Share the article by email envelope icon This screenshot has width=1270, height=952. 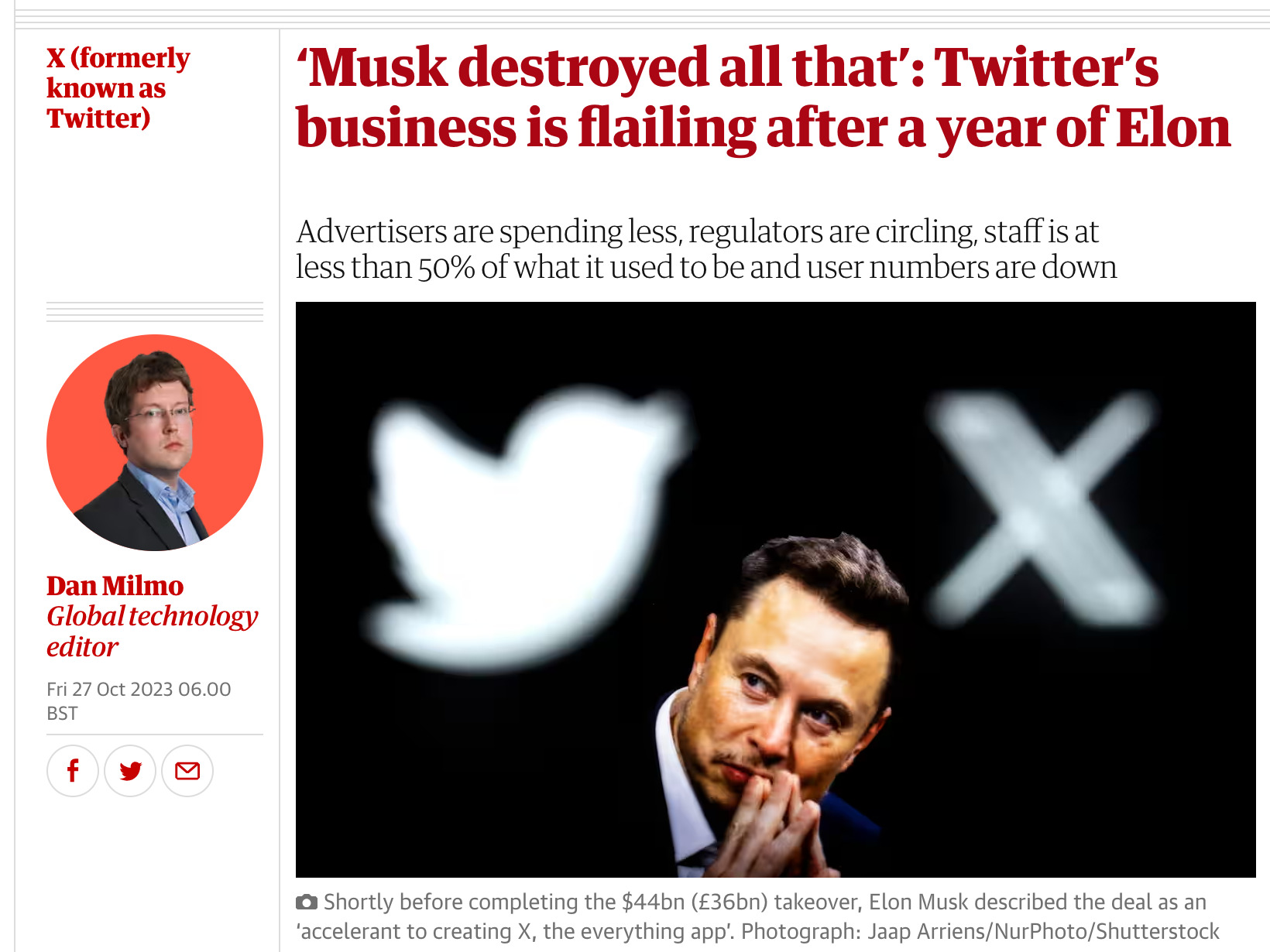pos(187,771)
